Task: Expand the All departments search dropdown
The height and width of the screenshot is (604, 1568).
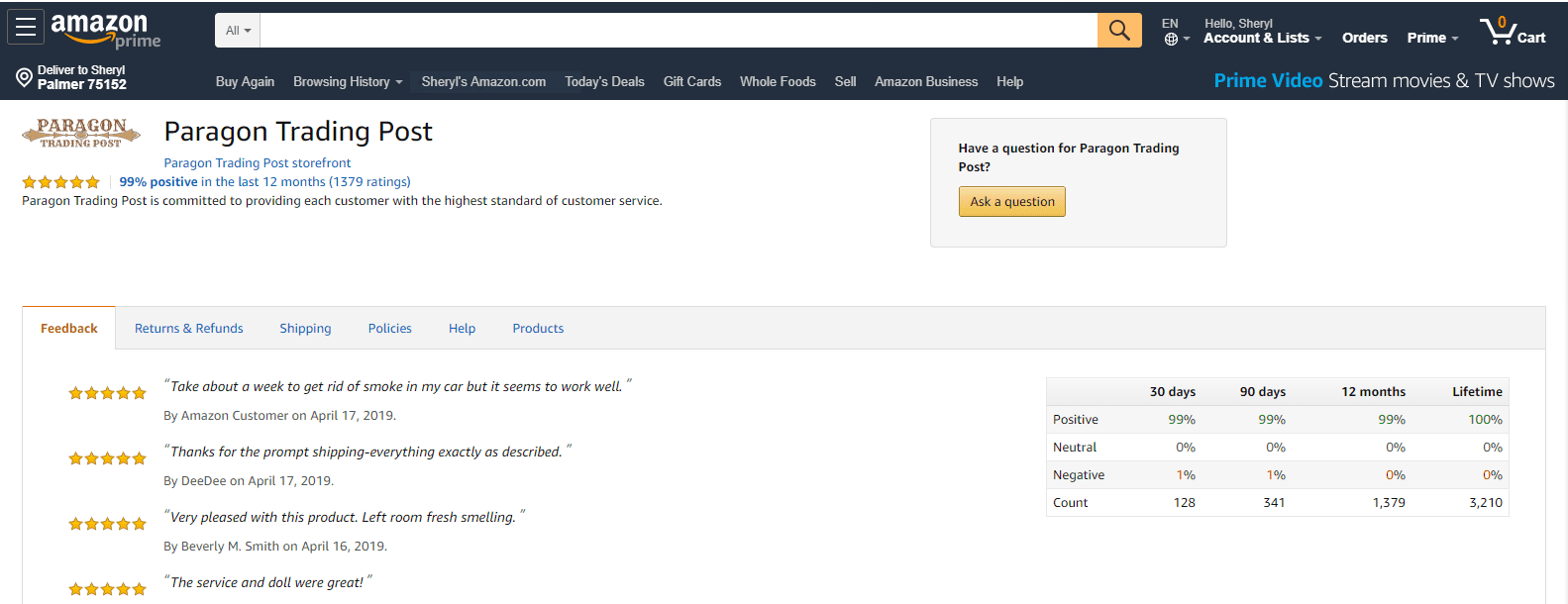Action: coord(238,30)
